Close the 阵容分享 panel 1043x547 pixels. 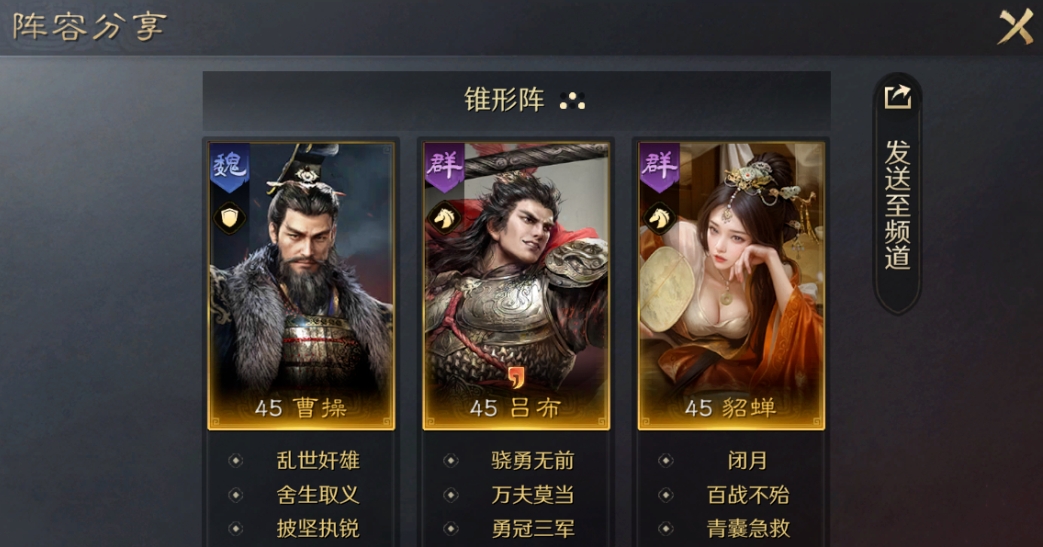coord(1016,27)
